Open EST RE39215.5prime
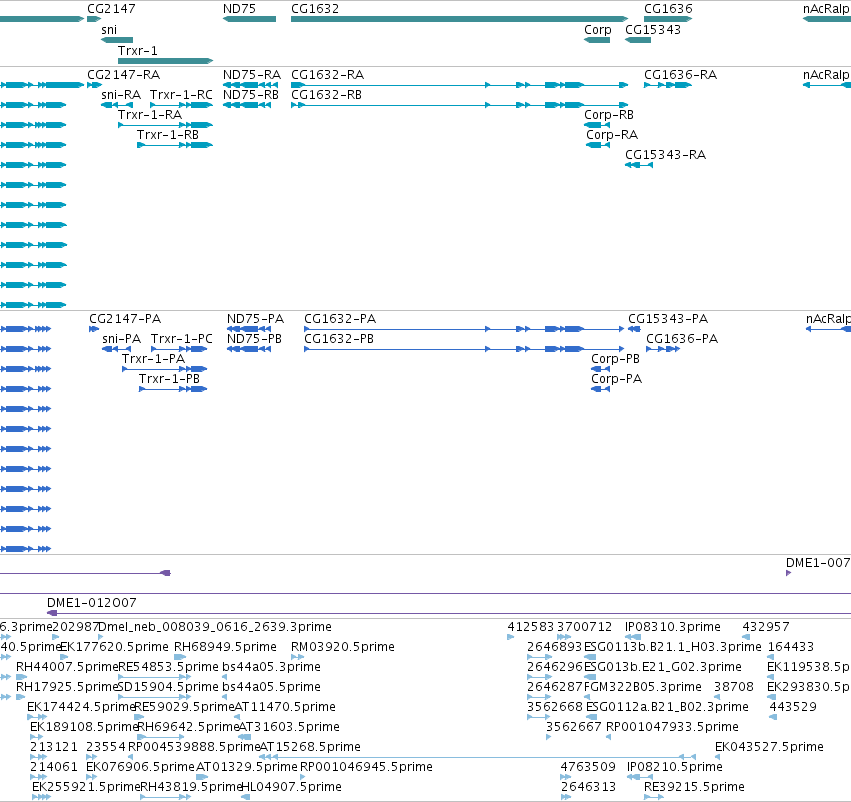This screenshot has width=851, height=802. (x=694, y=787)
